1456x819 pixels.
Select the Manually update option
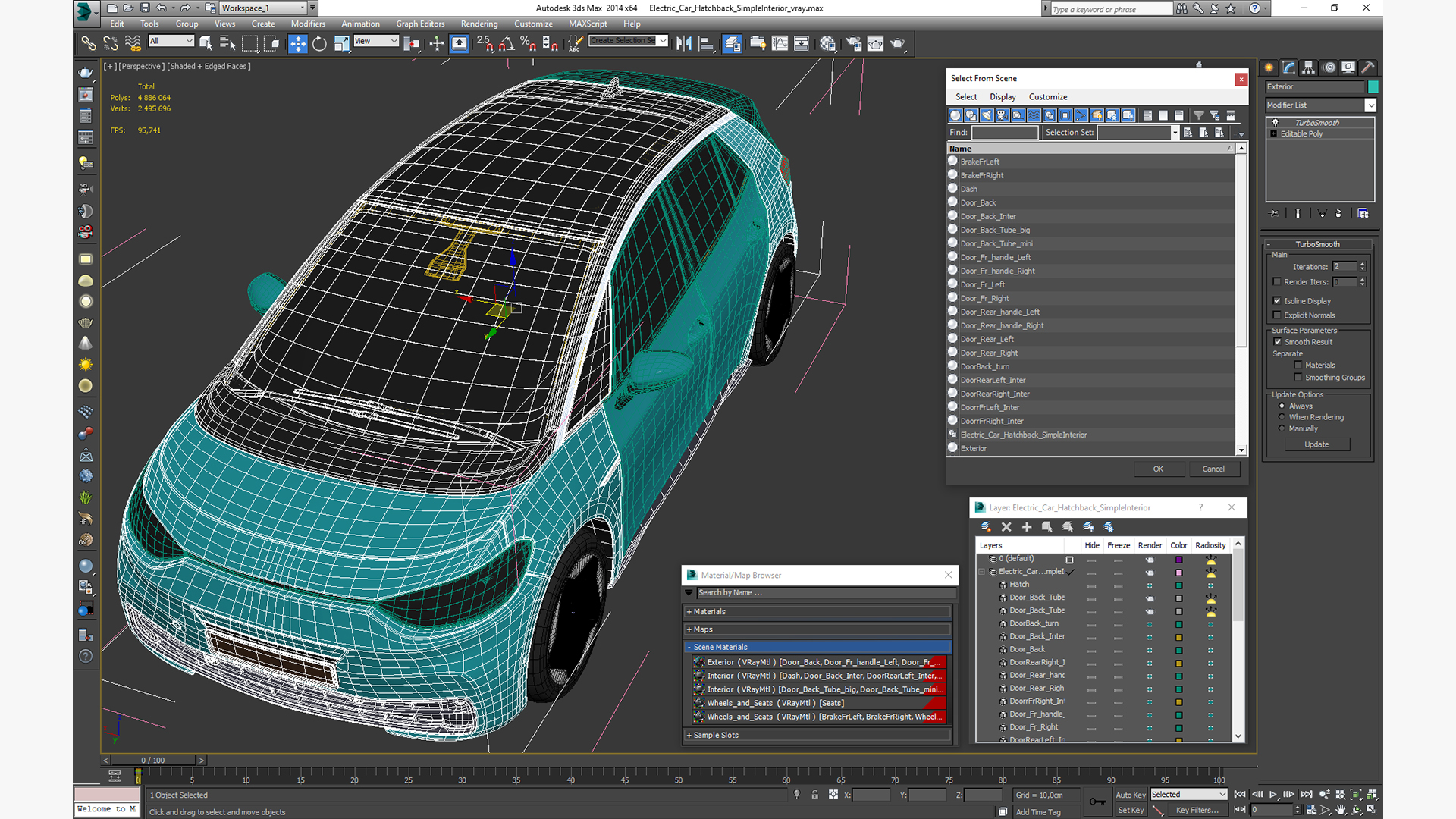pos(1282,428)
